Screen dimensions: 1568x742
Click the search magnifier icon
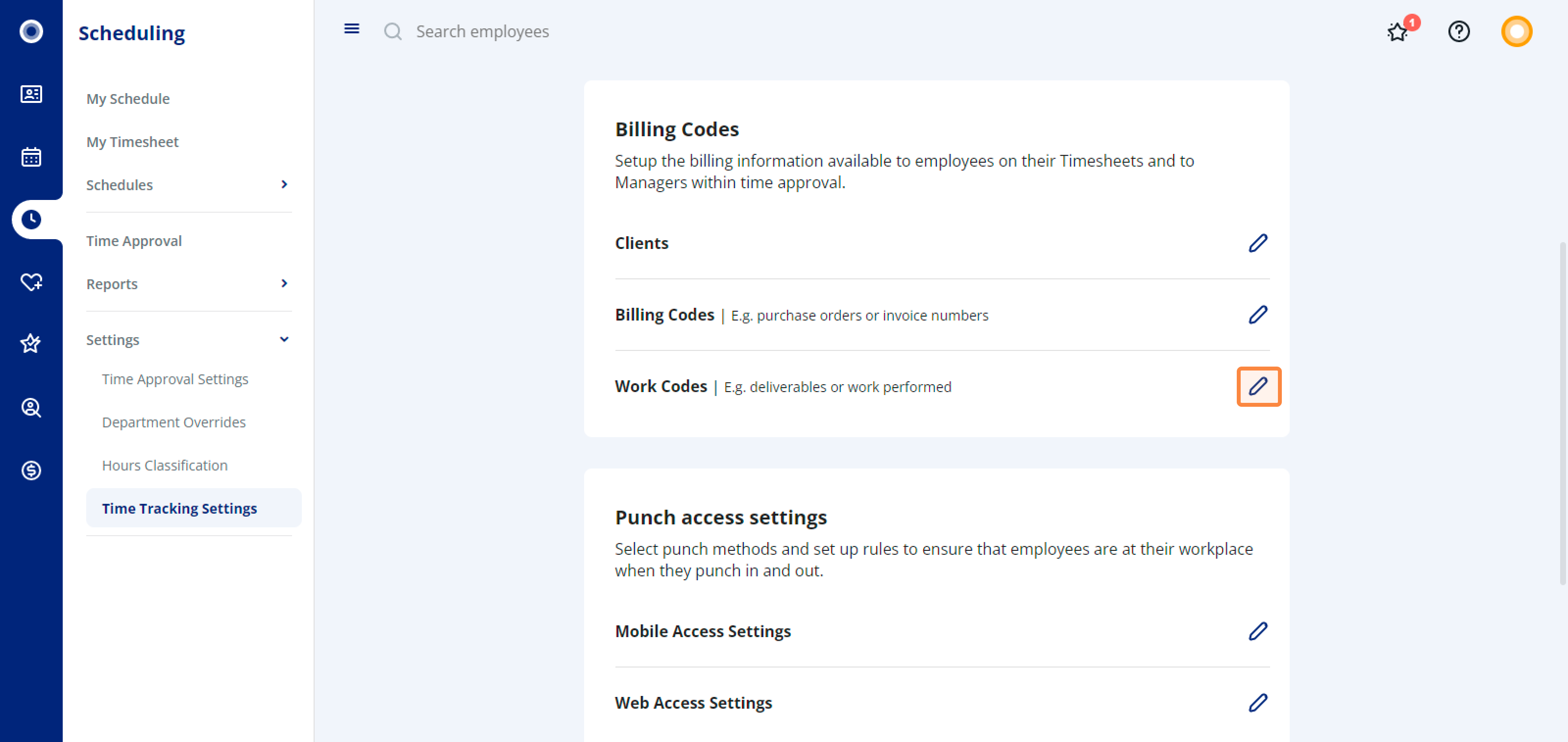point(393,31)
